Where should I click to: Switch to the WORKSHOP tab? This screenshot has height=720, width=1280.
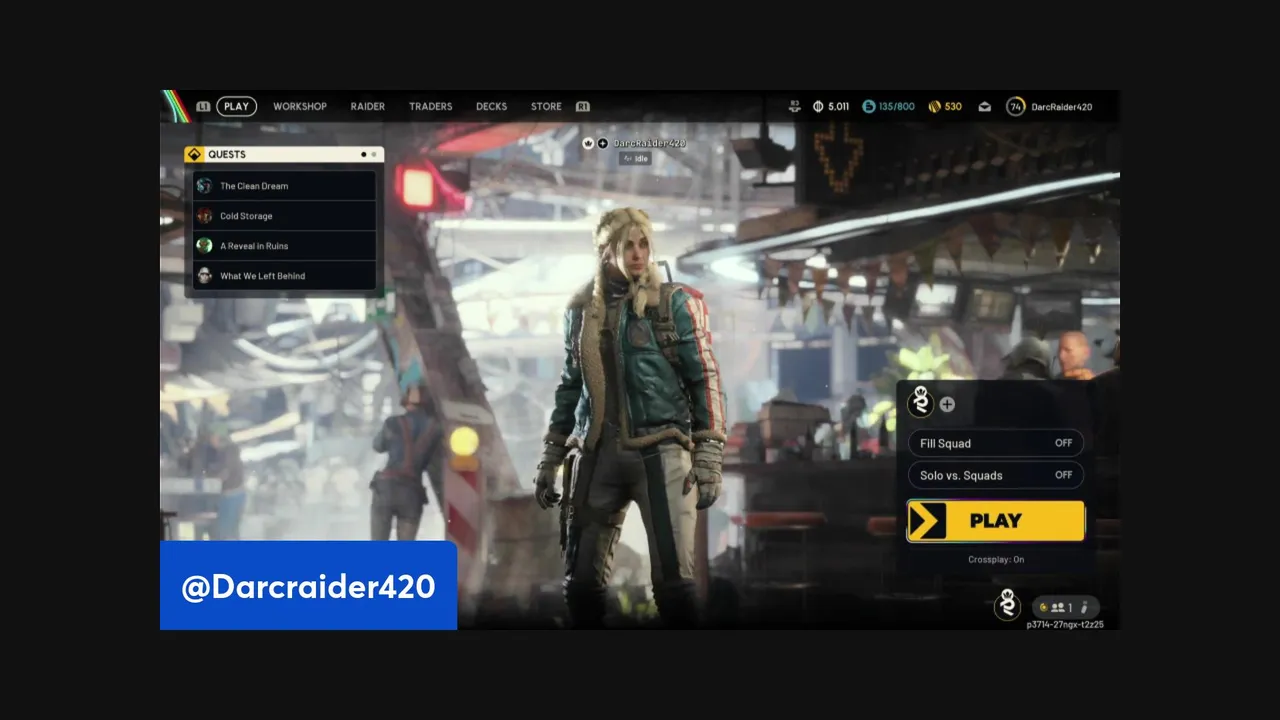point(300,106)
